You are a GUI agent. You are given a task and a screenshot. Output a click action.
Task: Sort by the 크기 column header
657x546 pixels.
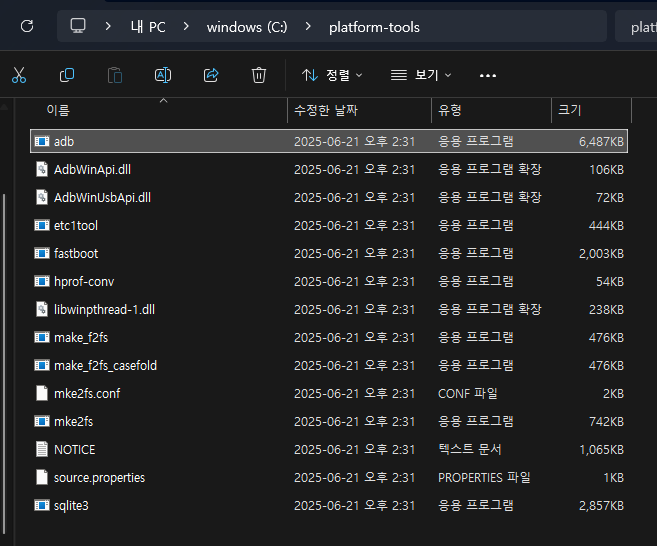pos(569,111)
